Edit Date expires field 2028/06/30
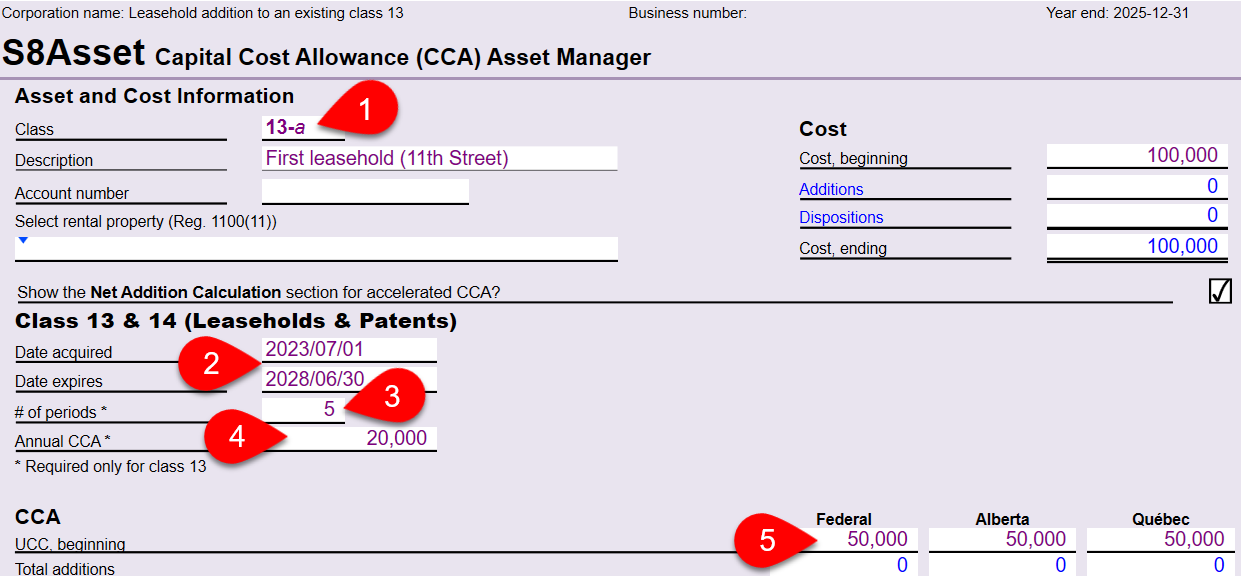This screenshot has height=576, width=1241. pos(349,379)
